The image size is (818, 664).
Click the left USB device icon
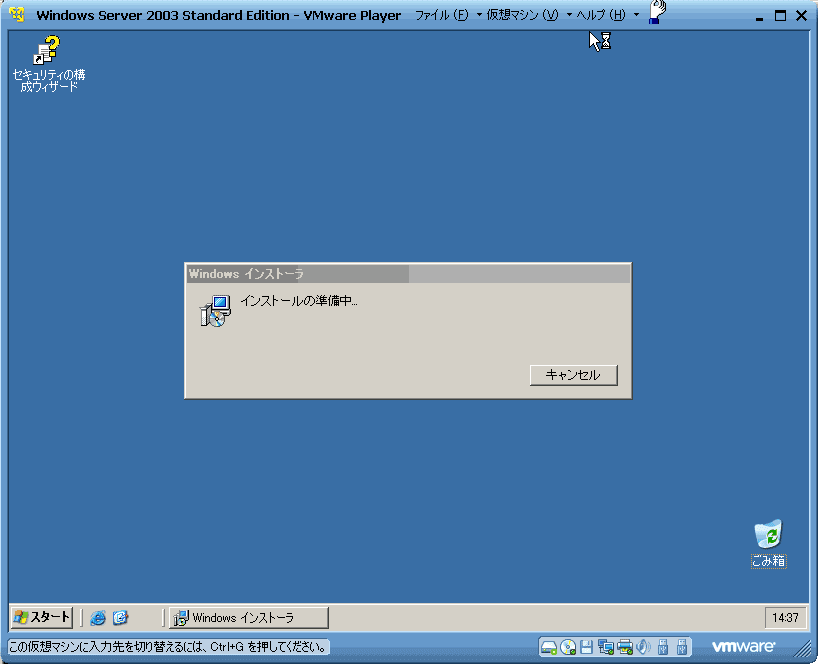[x=663, y=647]
